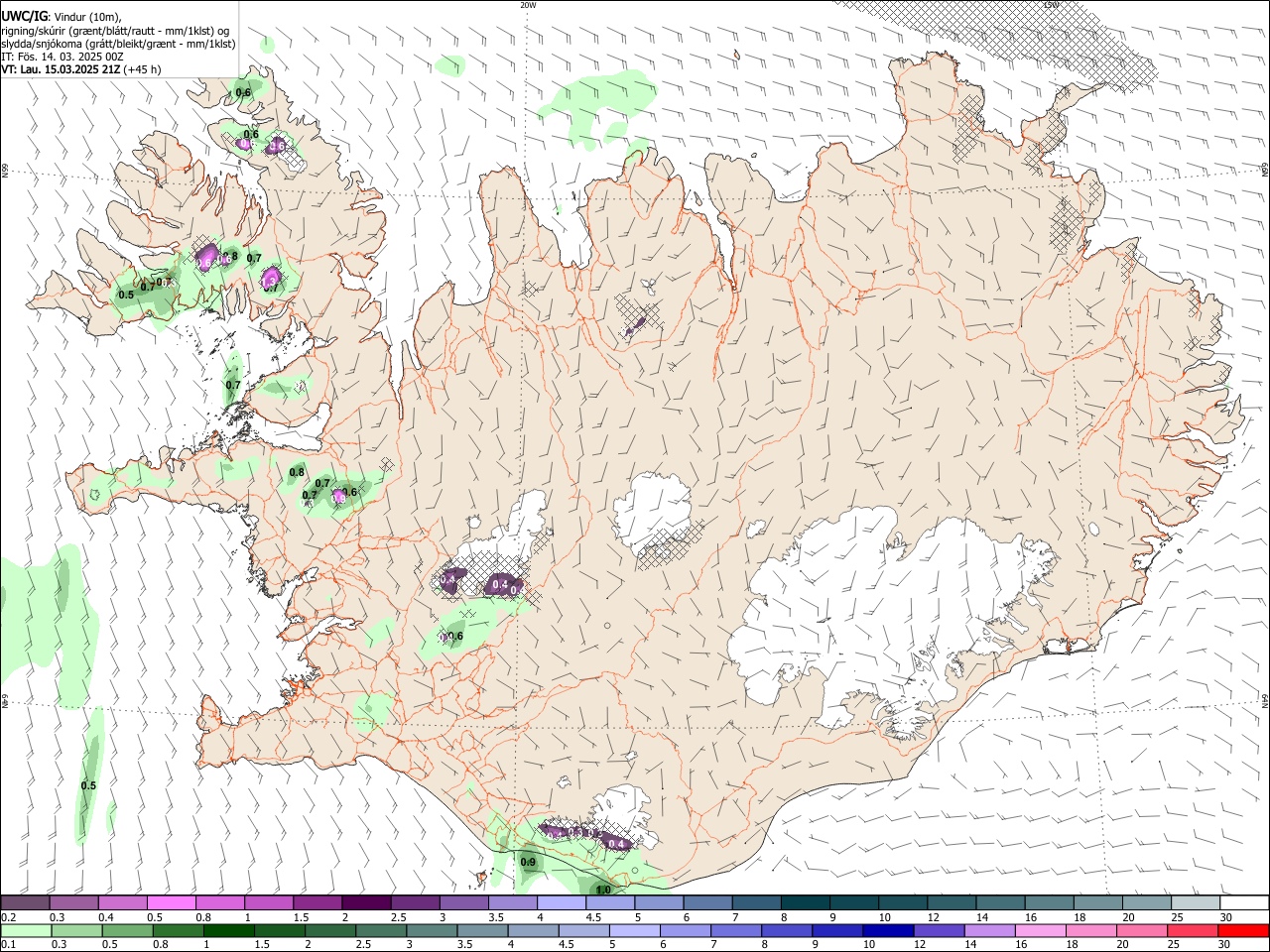Select the deep navy 10 swatch, lower legend

(888, 930)
